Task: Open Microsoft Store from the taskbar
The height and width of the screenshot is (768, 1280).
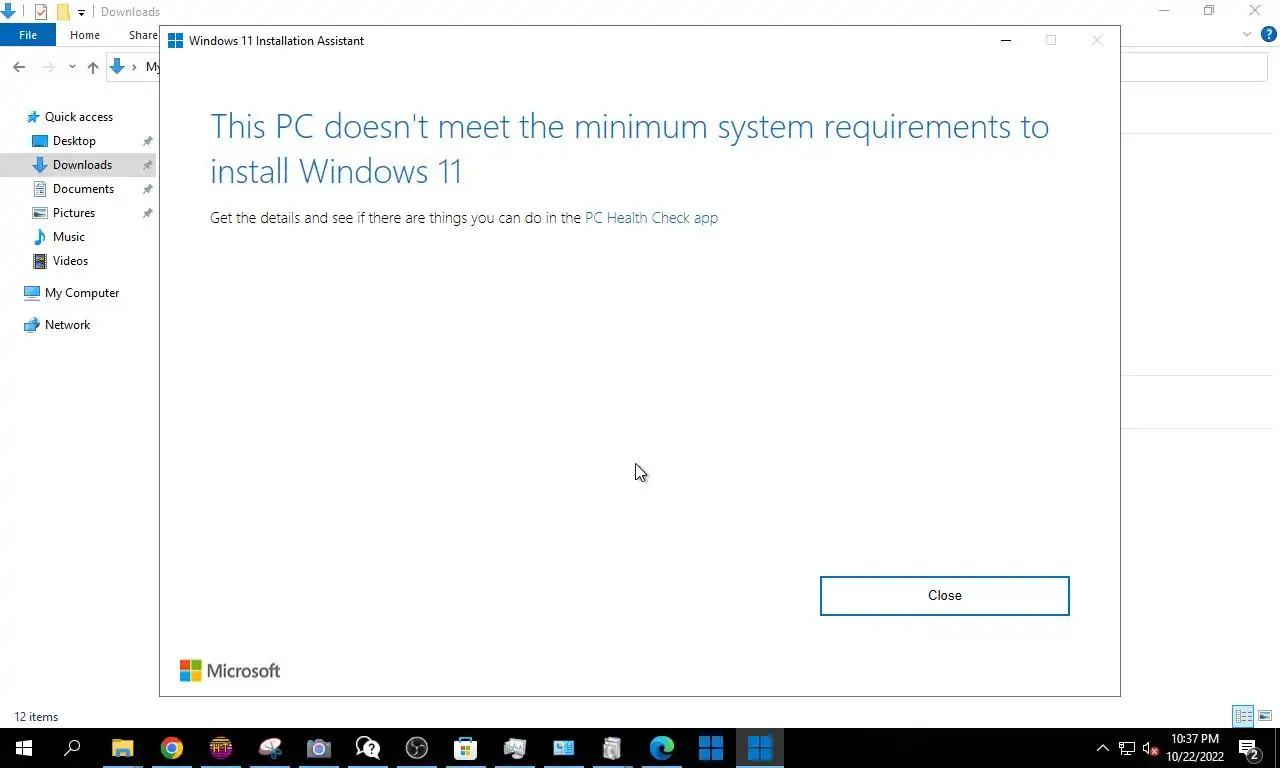Action: (x=466, y=748)
